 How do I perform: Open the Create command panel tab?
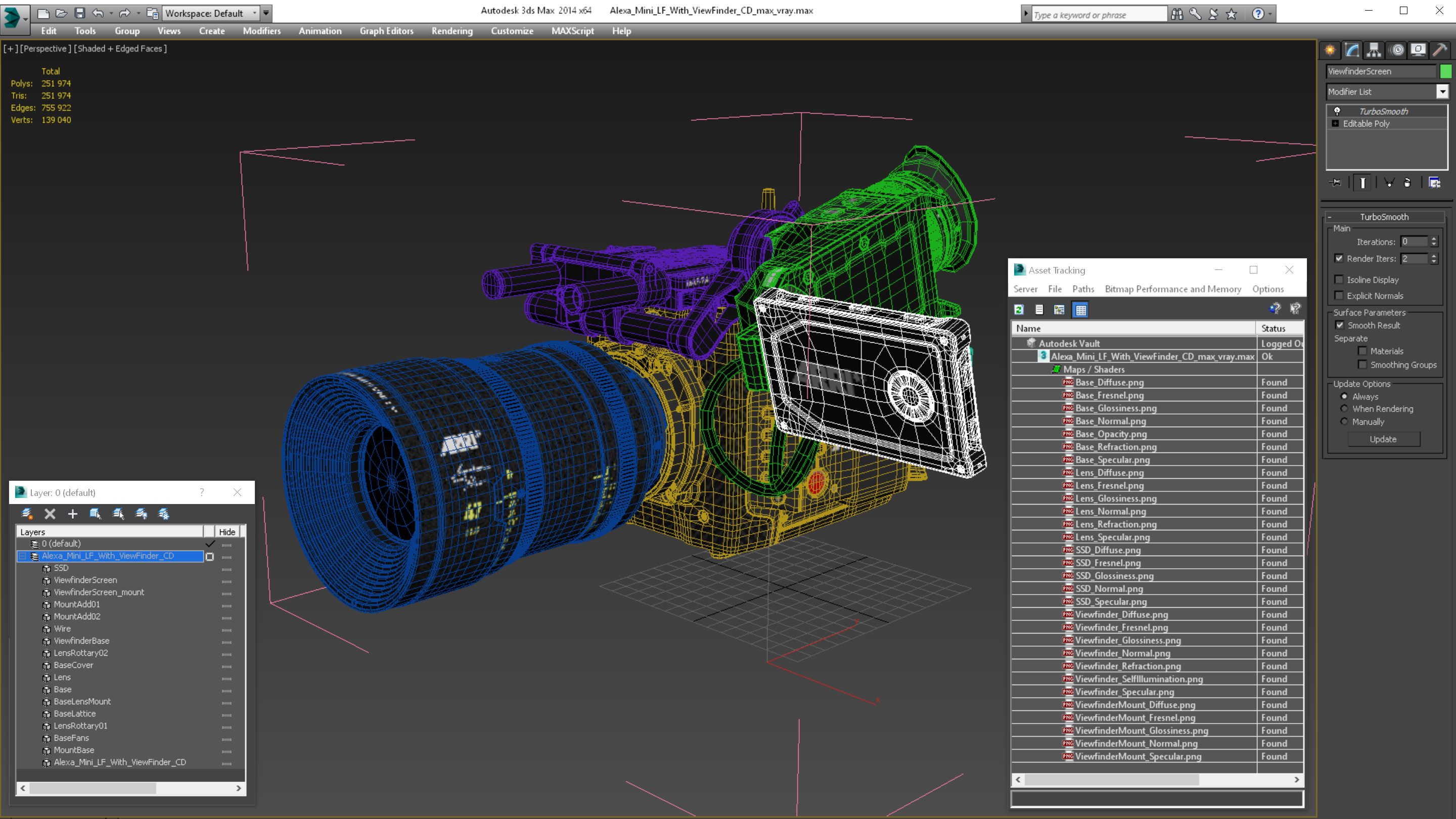pyautogui.click(x=1330, y=50)
